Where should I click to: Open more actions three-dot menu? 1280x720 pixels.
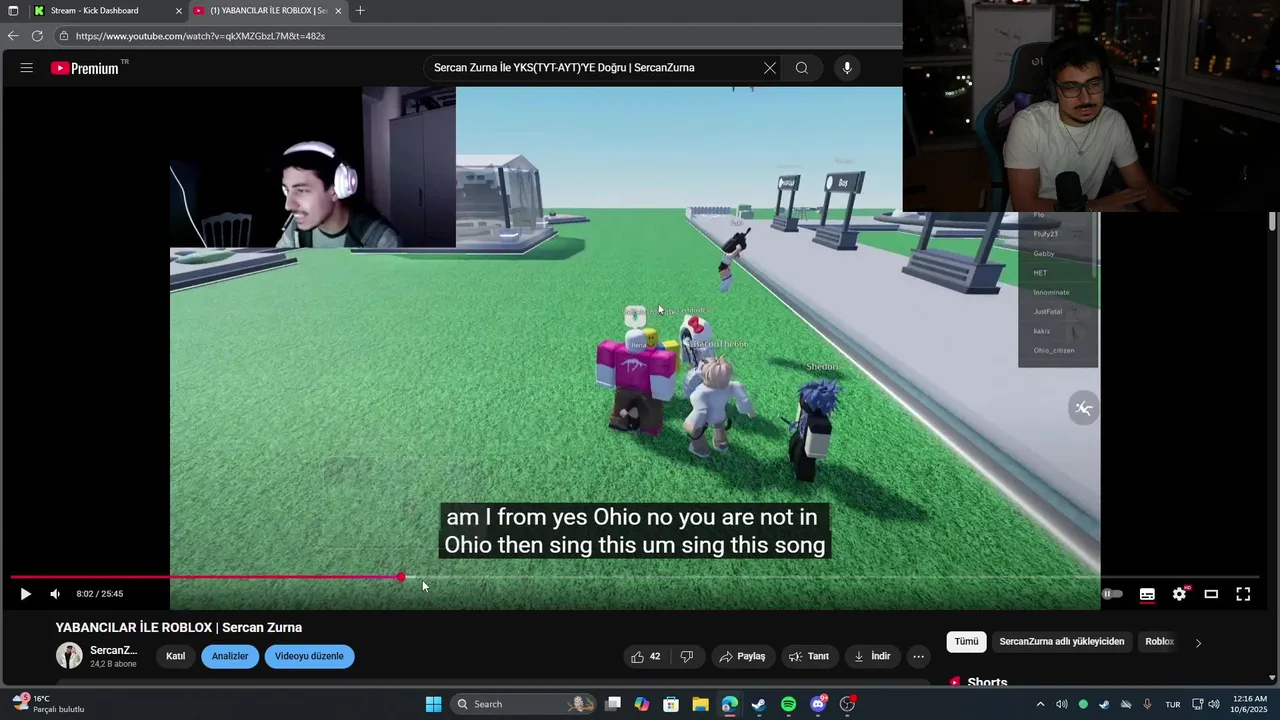tap(918, 656)
